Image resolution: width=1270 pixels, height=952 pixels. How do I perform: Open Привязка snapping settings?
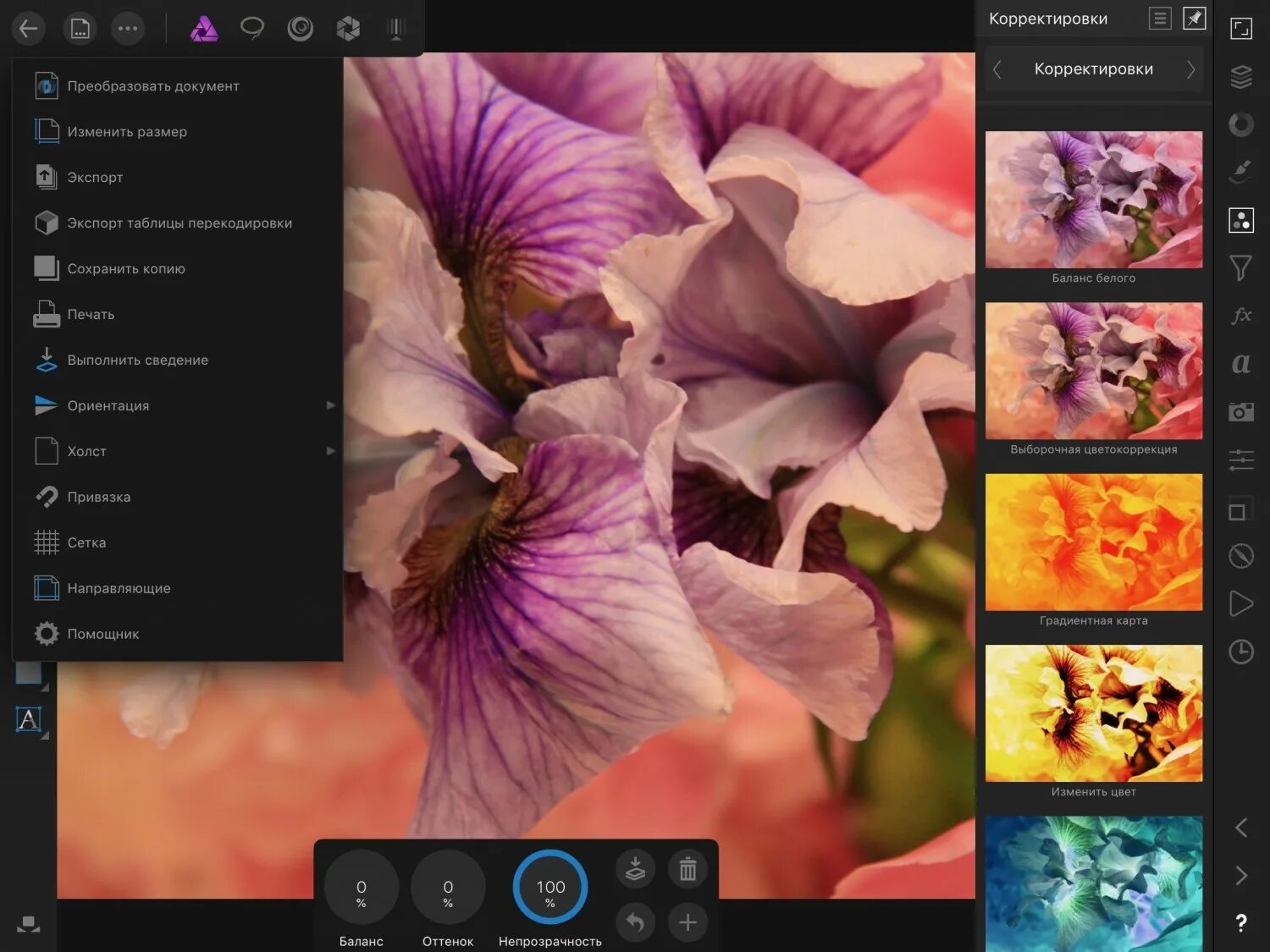click(178, 497)
